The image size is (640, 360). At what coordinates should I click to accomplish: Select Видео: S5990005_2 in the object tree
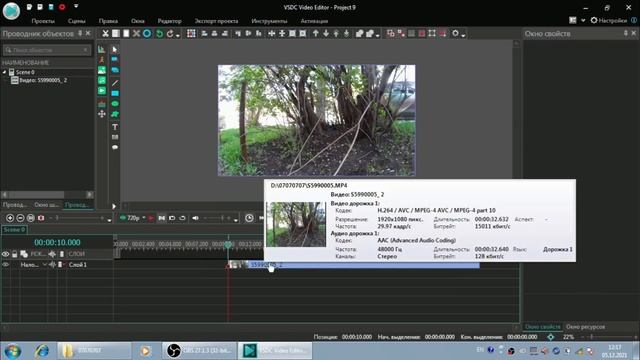click(x=39, y=80)
